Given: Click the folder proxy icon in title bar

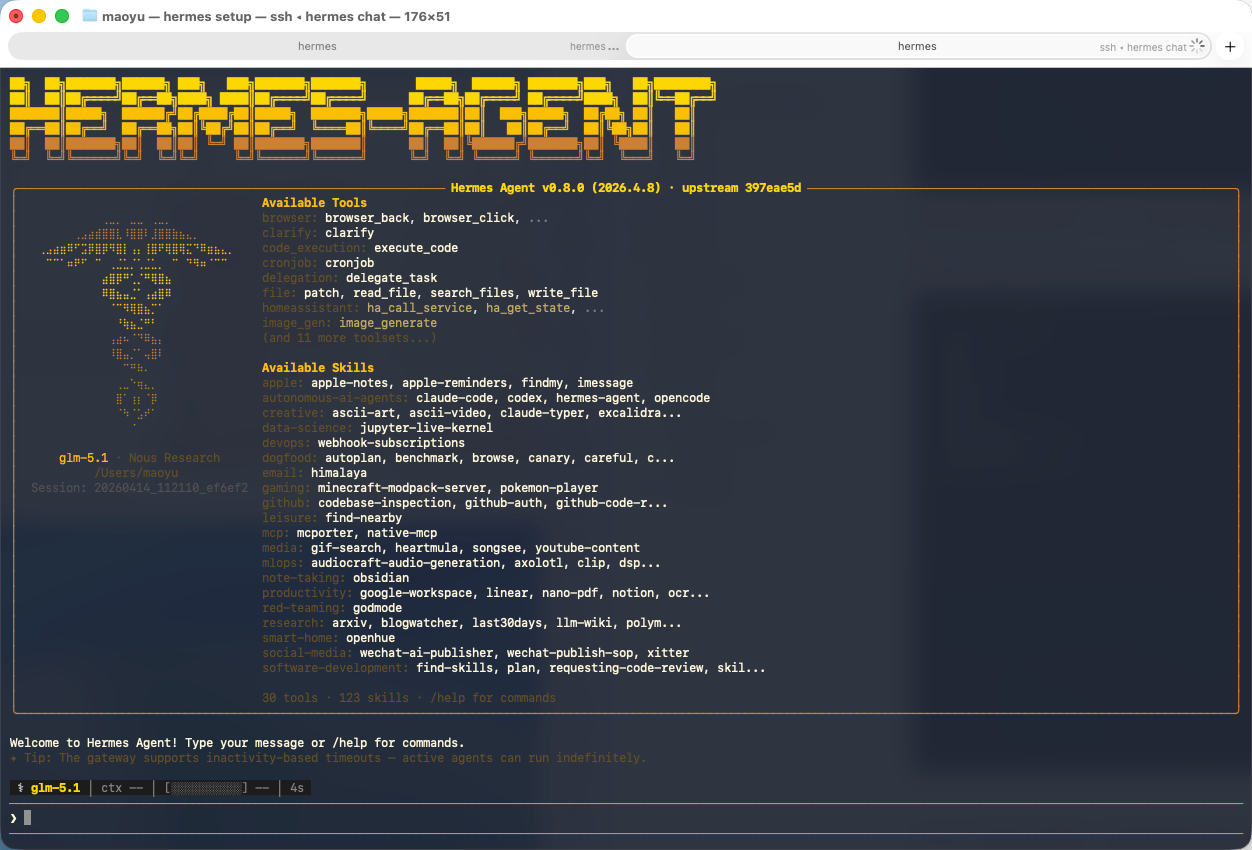Looking at the screenshot, I should click(x=90, y=16).
